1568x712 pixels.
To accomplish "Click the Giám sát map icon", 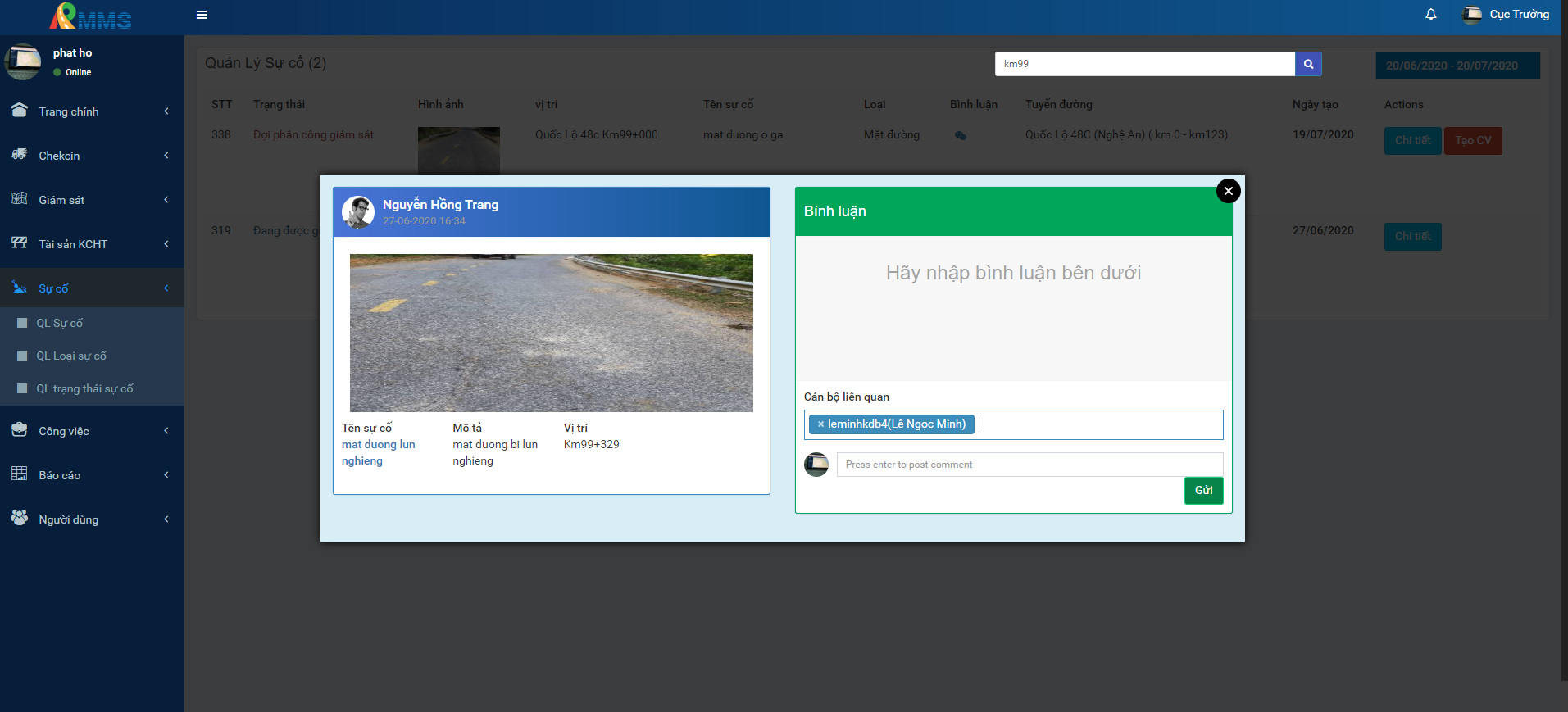I will coord(20,198).
